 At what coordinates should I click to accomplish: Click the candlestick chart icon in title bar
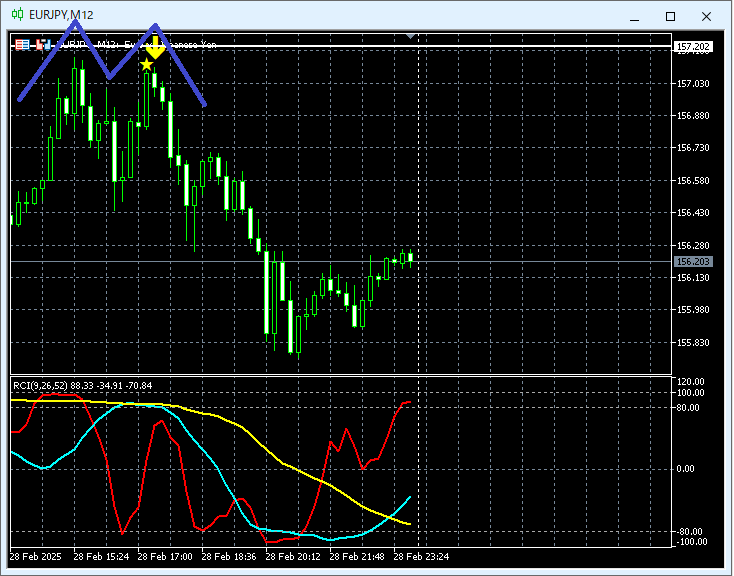[17, 15]
